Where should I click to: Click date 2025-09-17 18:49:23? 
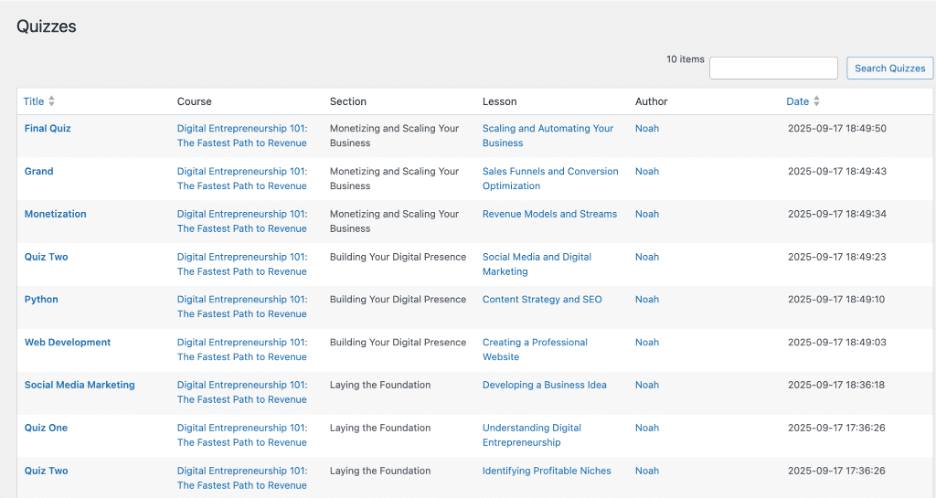837,257
